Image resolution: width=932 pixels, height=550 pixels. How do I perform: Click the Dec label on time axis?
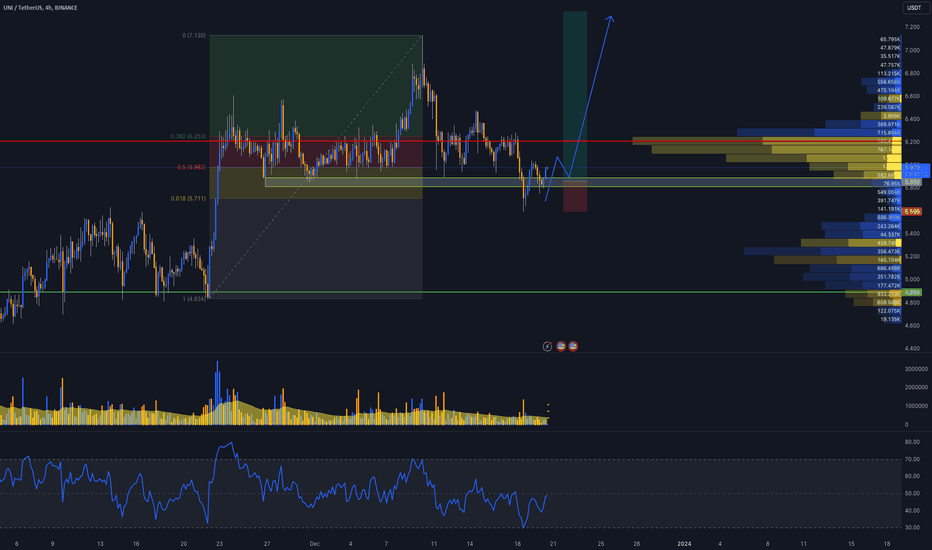(314, 544)
